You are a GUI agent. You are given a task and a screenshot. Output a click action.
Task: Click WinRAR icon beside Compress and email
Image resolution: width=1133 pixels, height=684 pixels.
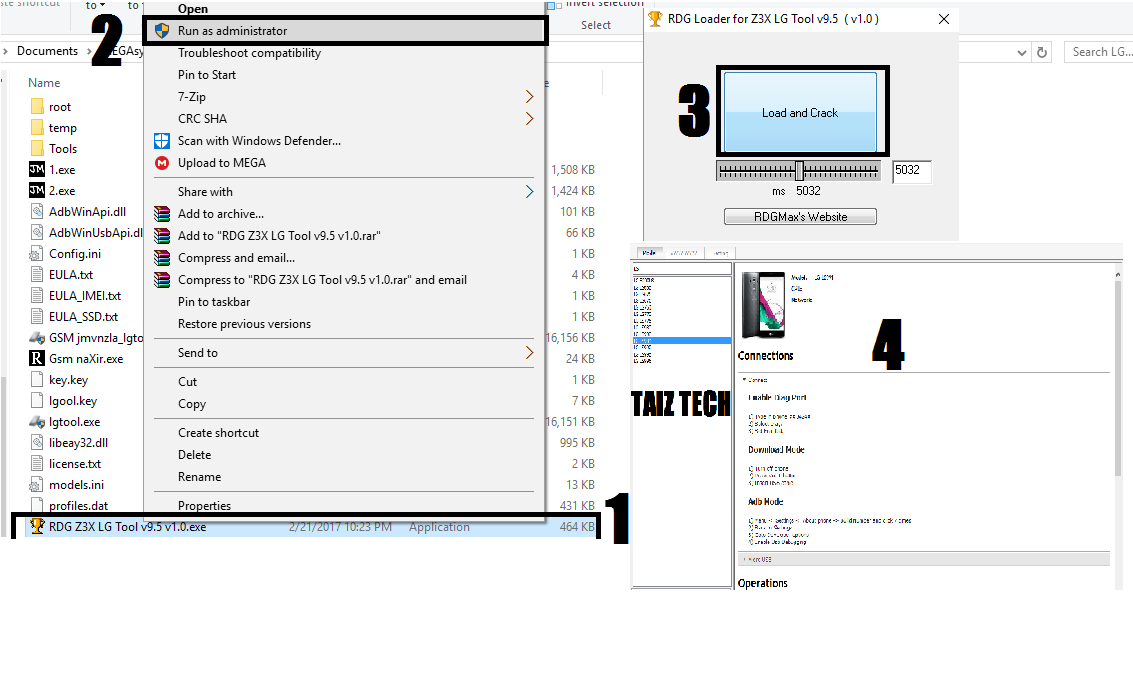tap(162, 258)
